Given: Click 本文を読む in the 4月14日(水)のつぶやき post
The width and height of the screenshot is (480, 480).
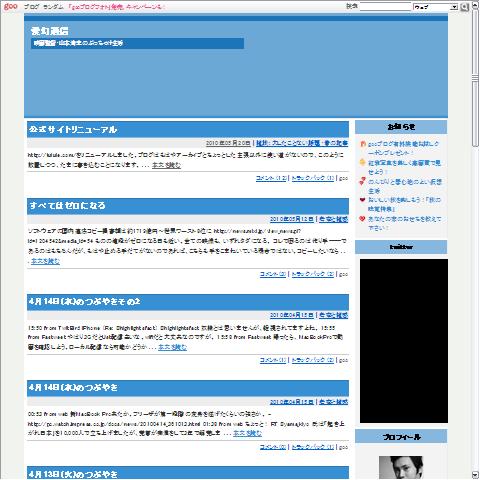Looking at the screenshot, I should point(247,433).
